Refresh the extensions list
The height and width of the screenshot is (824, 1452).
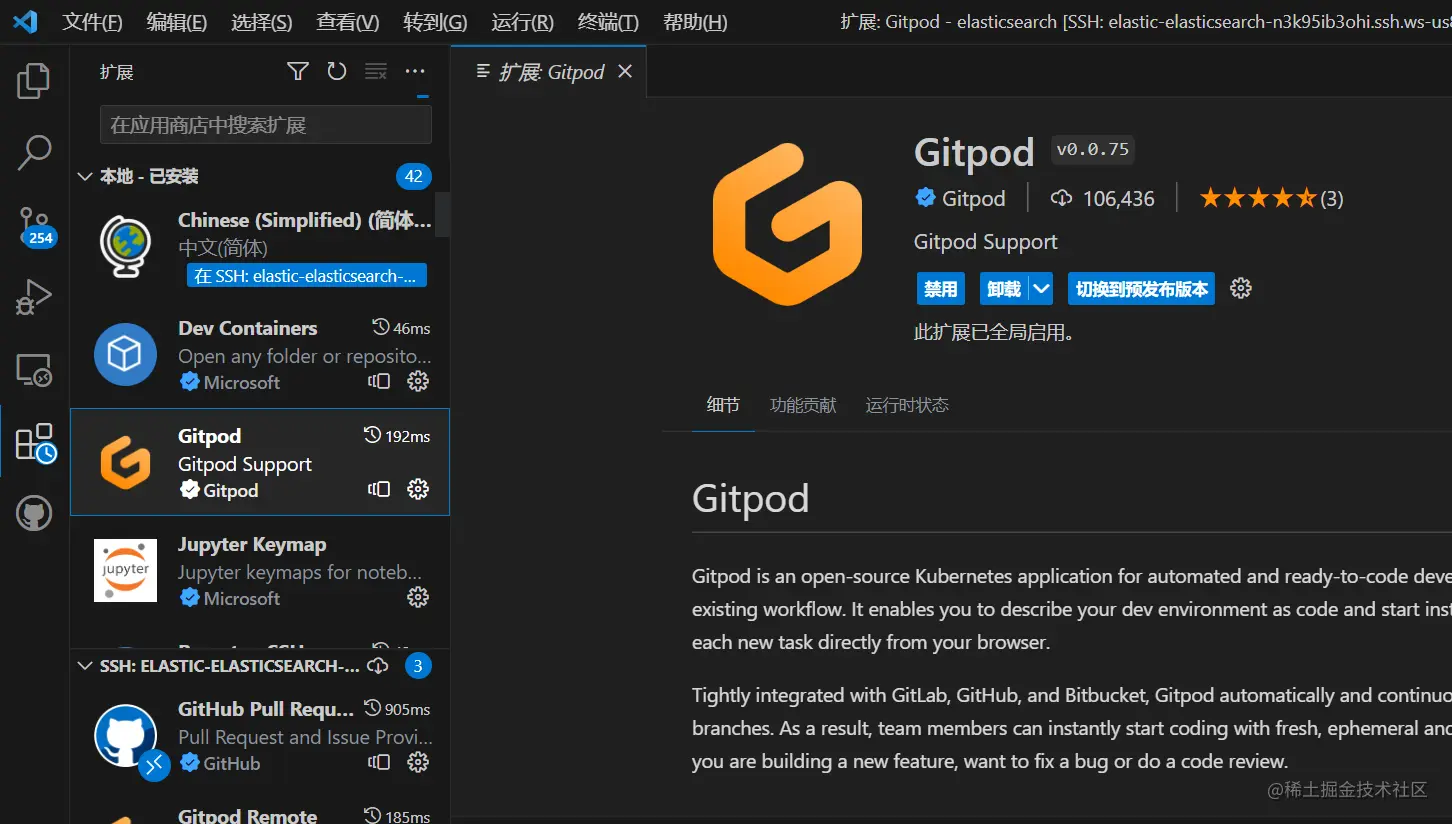click(337, 71)
